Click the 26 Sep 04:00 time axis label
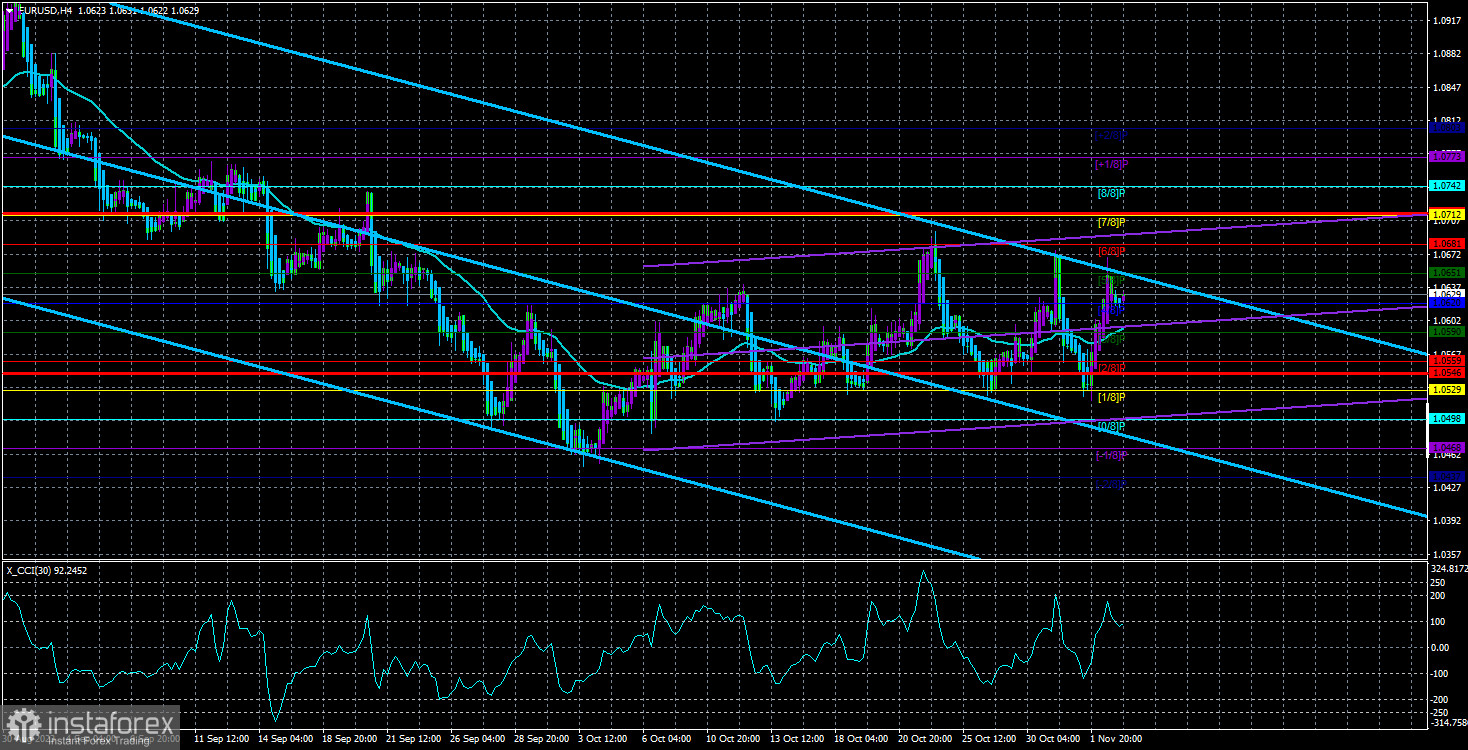Viewport: 1468px width, 750px height. click(x=479, y=739)
